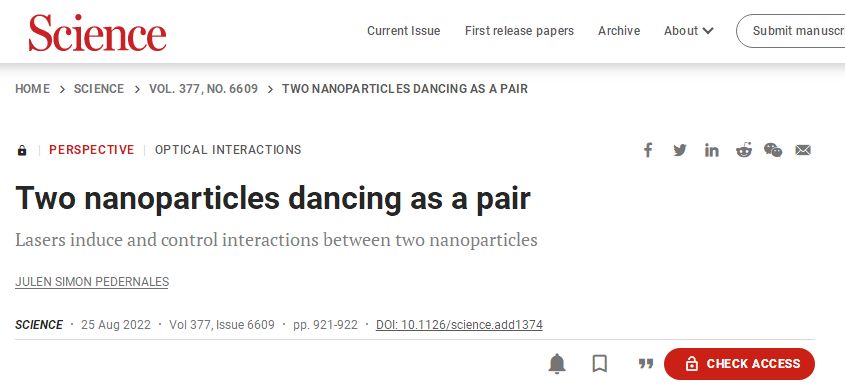Open First release papers page

pos(520,31)
